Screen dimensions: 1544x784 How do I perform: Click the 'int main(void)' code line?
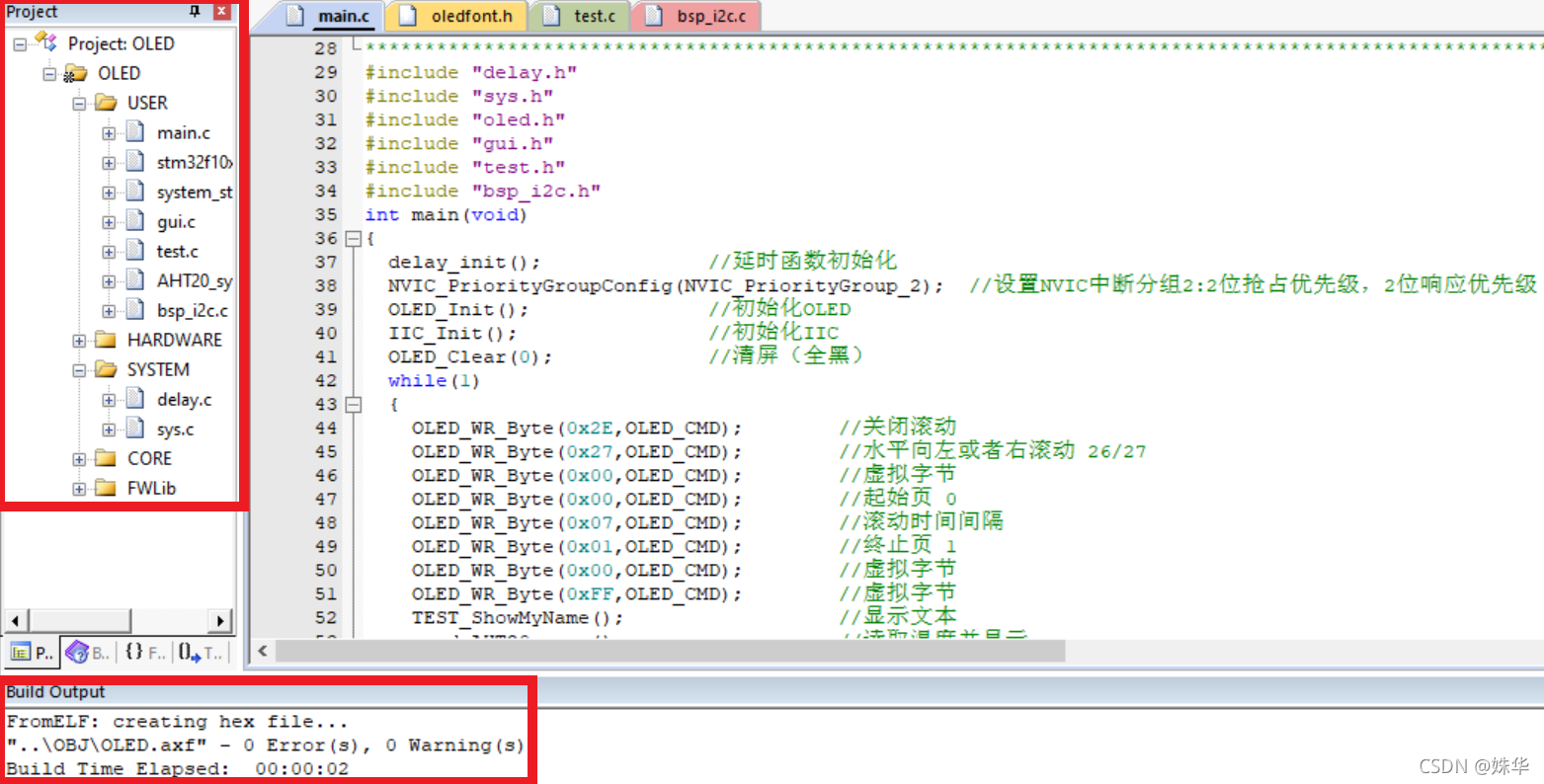(x=447, y=214)
